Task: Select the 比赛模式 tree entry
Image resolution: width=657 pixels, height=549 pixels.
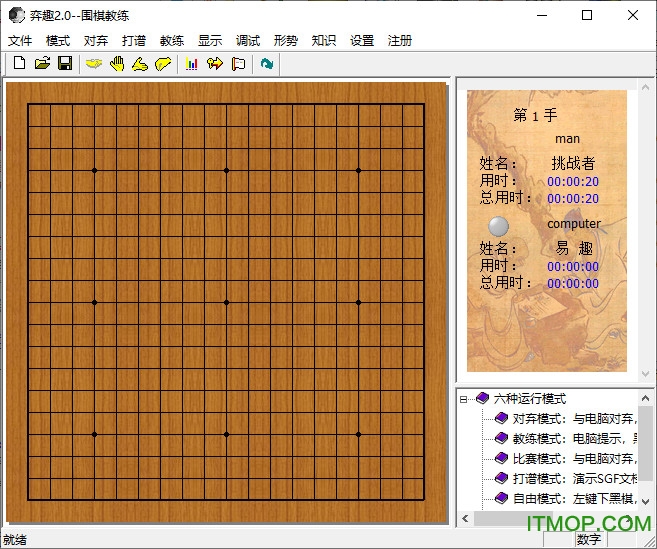Action: (575, 458)
